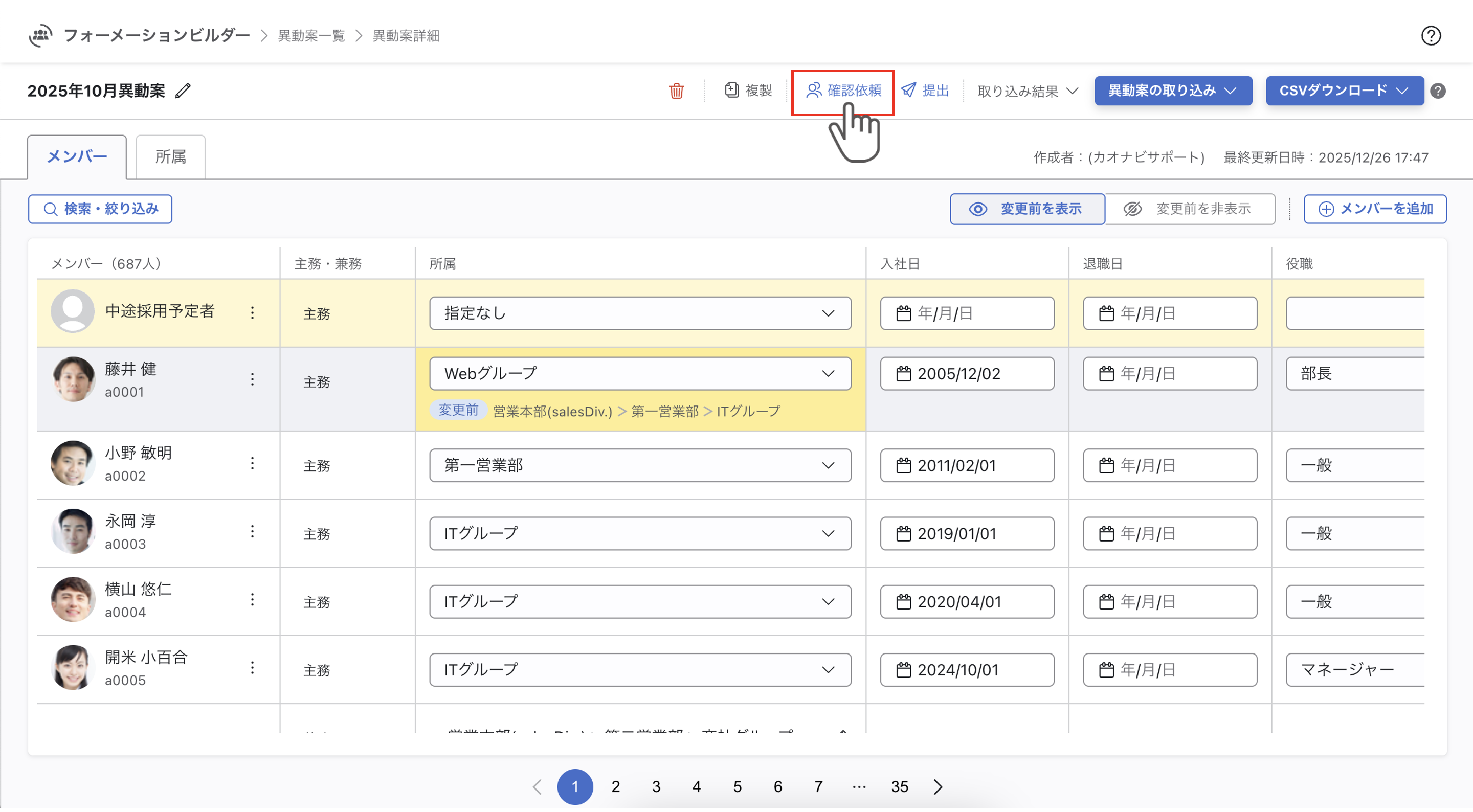Open the three-dot menu for 中途採用予定者
This screenshot has height=812, width=1473.
pos(252,313)
